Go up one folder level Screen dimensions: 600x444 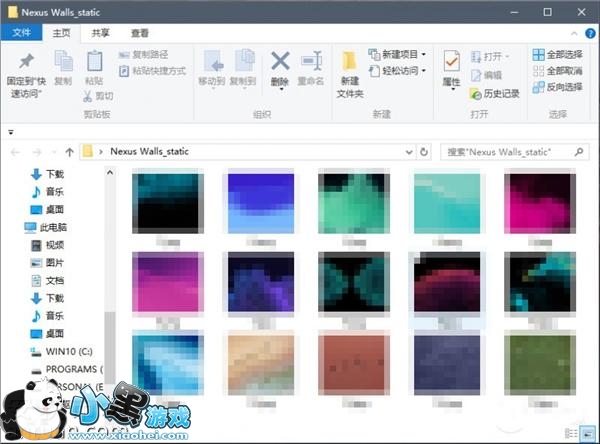[x=69, y=152]
